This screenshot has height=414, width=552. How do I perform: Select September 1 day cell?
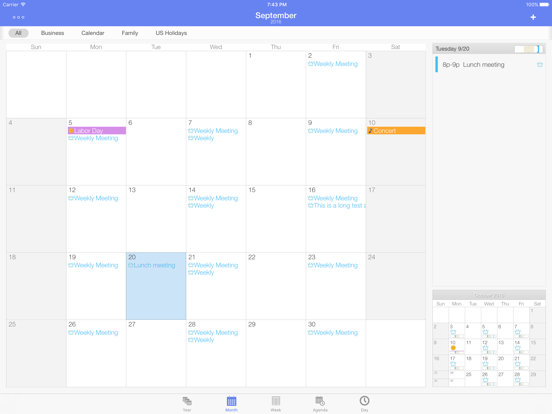[276, 84]
